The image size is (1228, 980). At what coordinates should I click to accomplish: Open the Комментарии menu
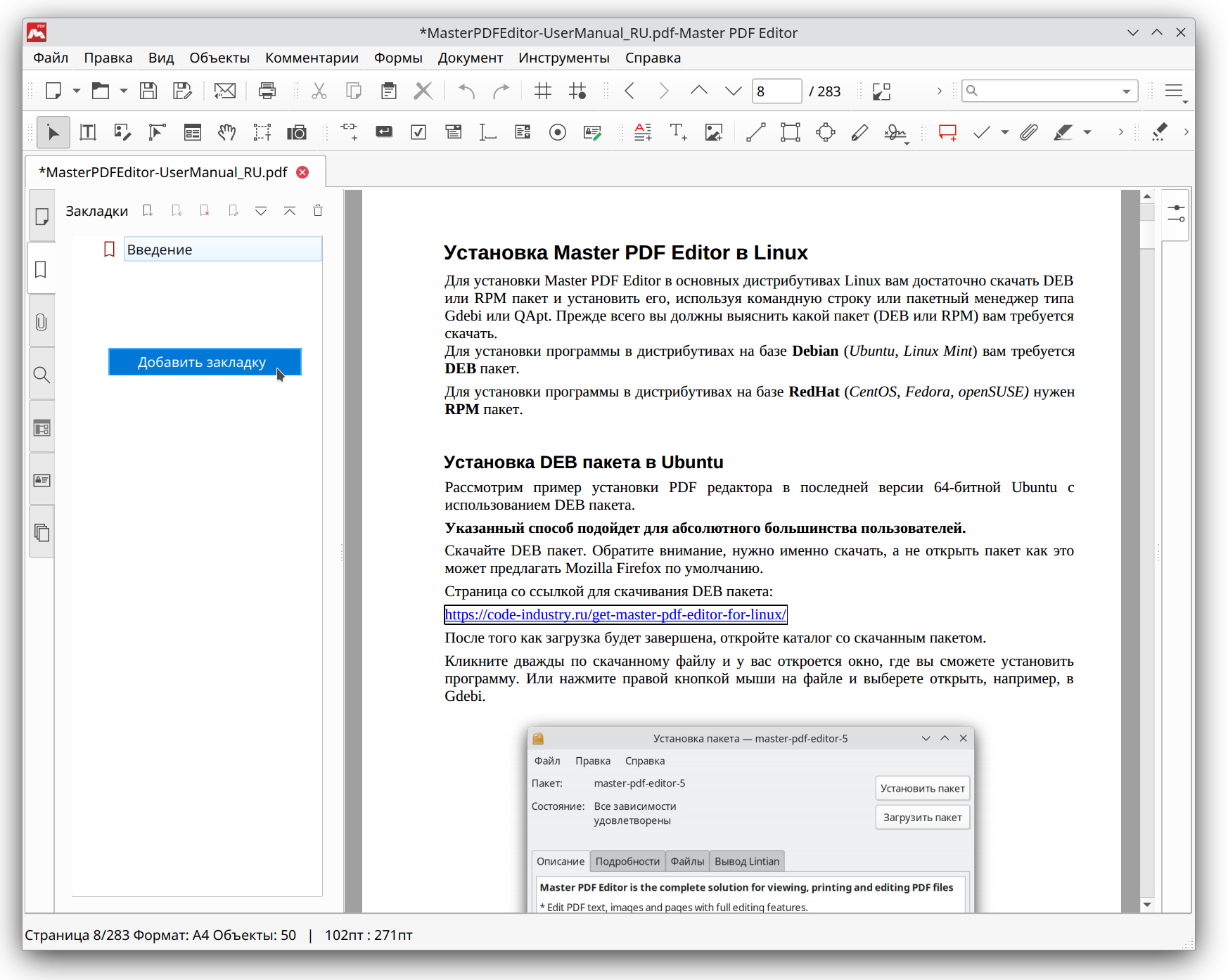(312, 58)
